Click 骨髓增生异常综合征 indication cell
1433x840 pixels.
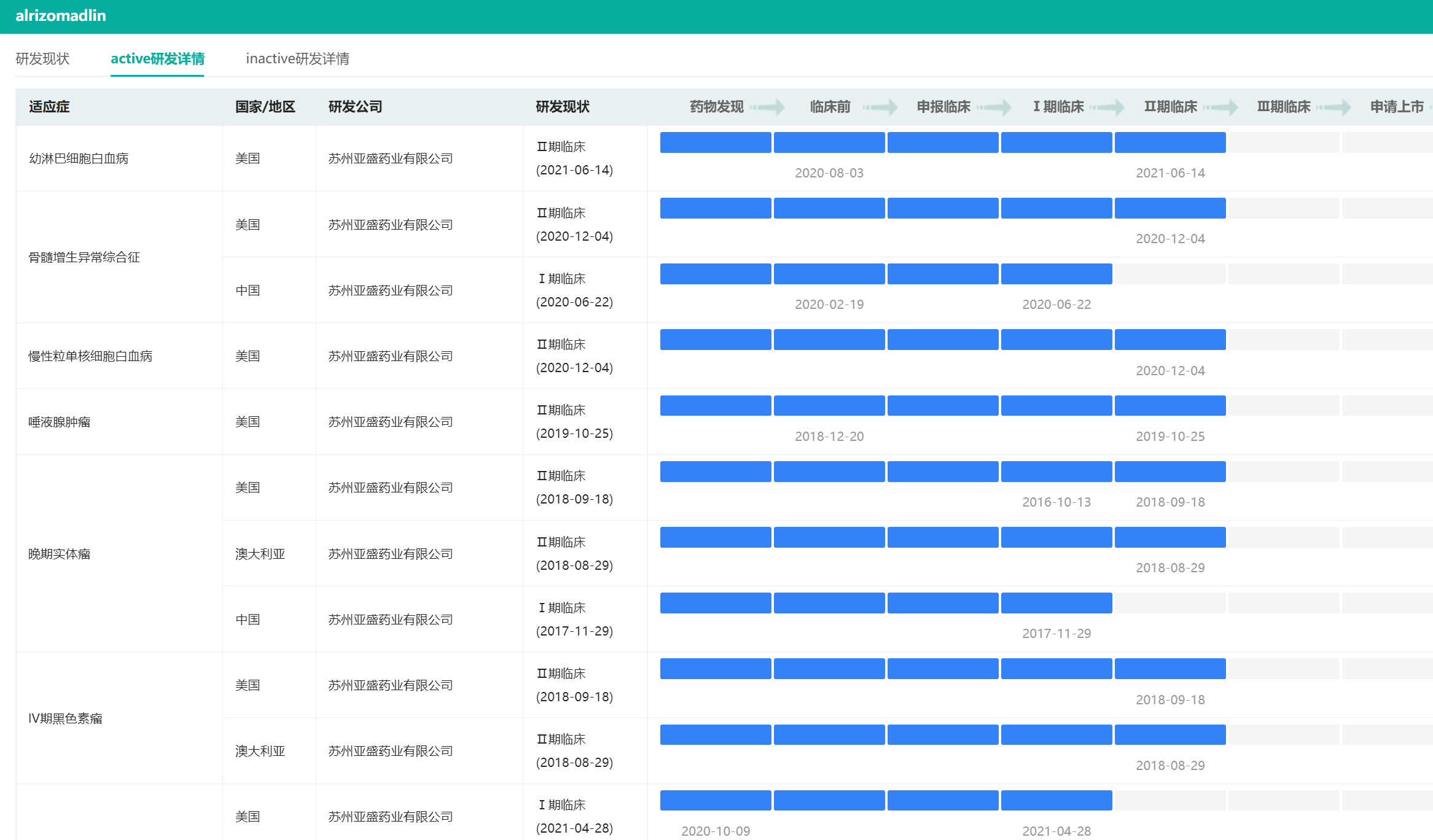(x=84, y=257)
